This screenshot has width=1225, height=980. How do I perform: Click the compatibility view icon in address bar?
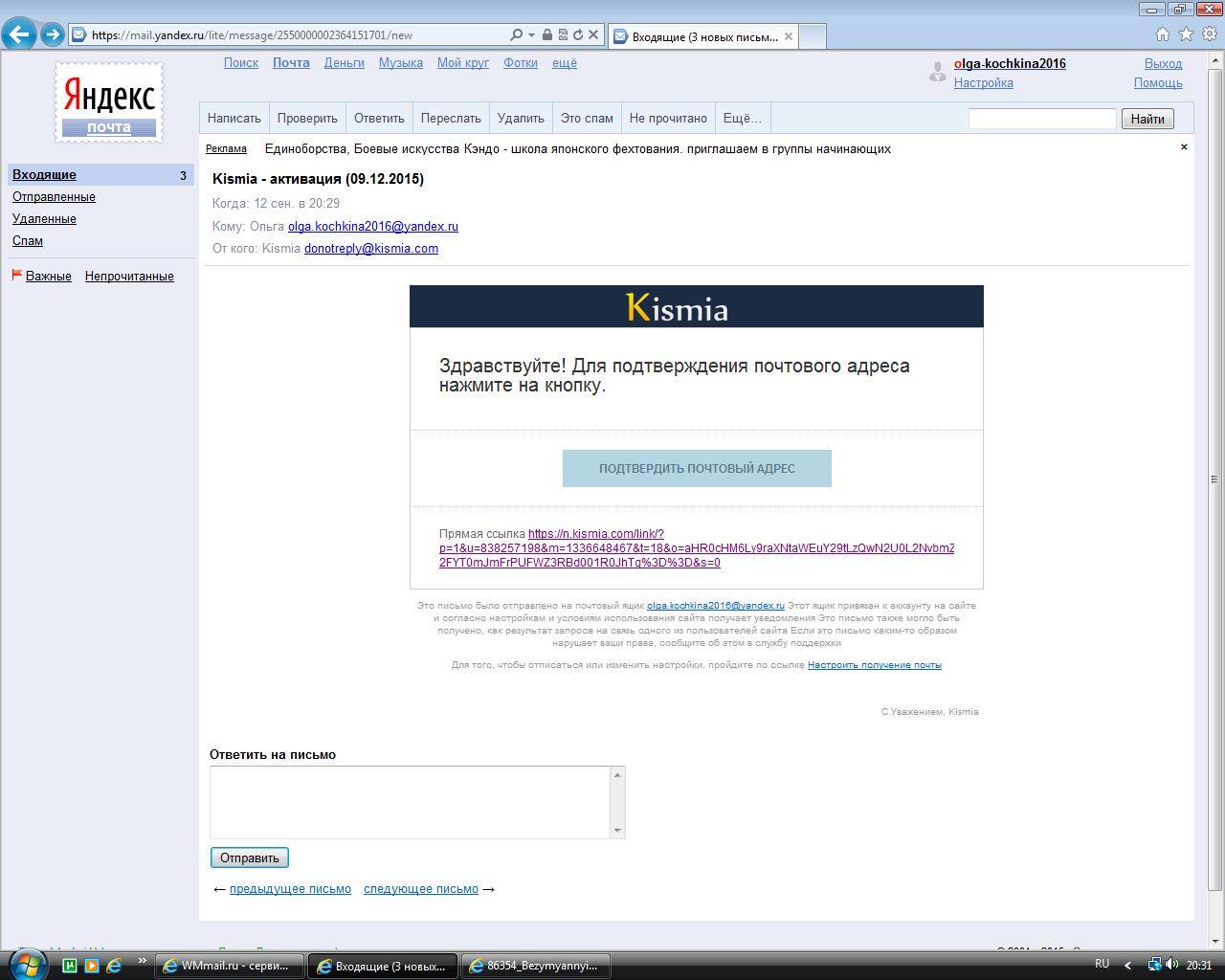[x=562, y=34]
